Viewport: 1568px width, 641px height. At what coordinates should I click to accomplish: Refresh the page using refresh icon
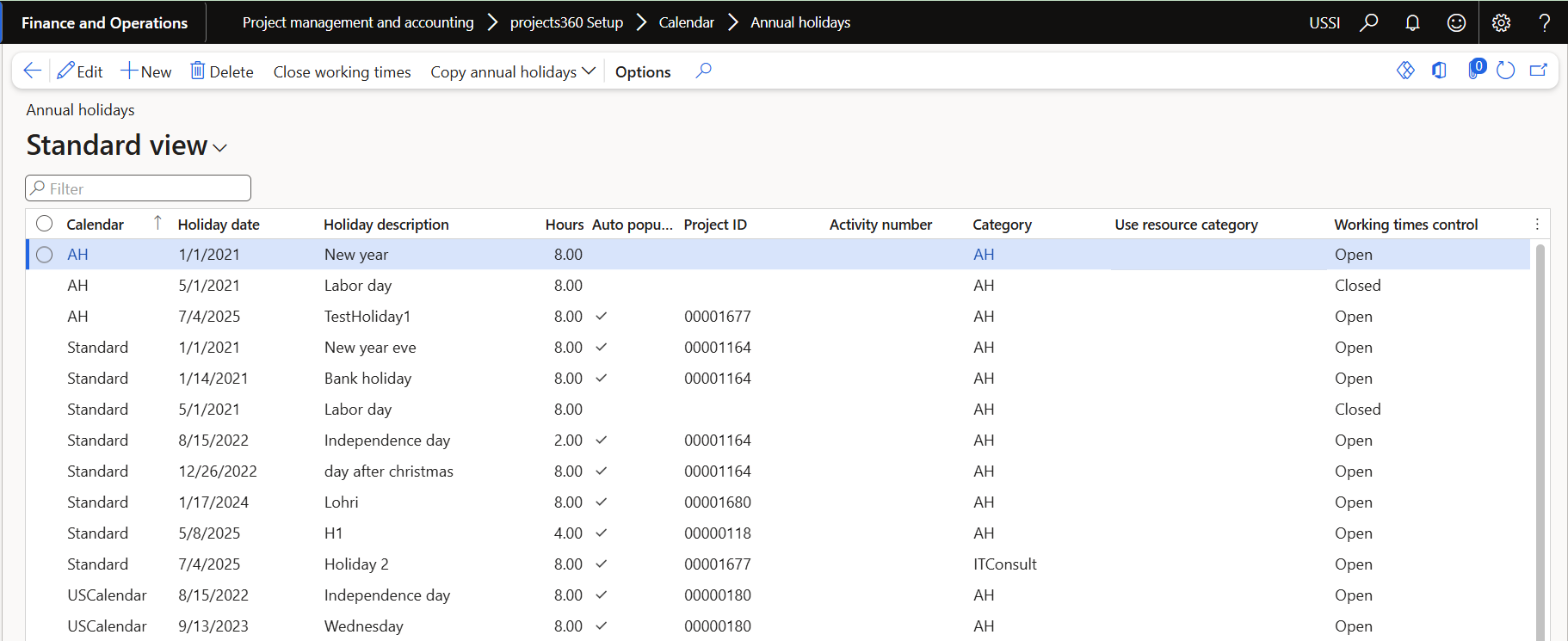pyautogui.click(x=1505, y=71)
